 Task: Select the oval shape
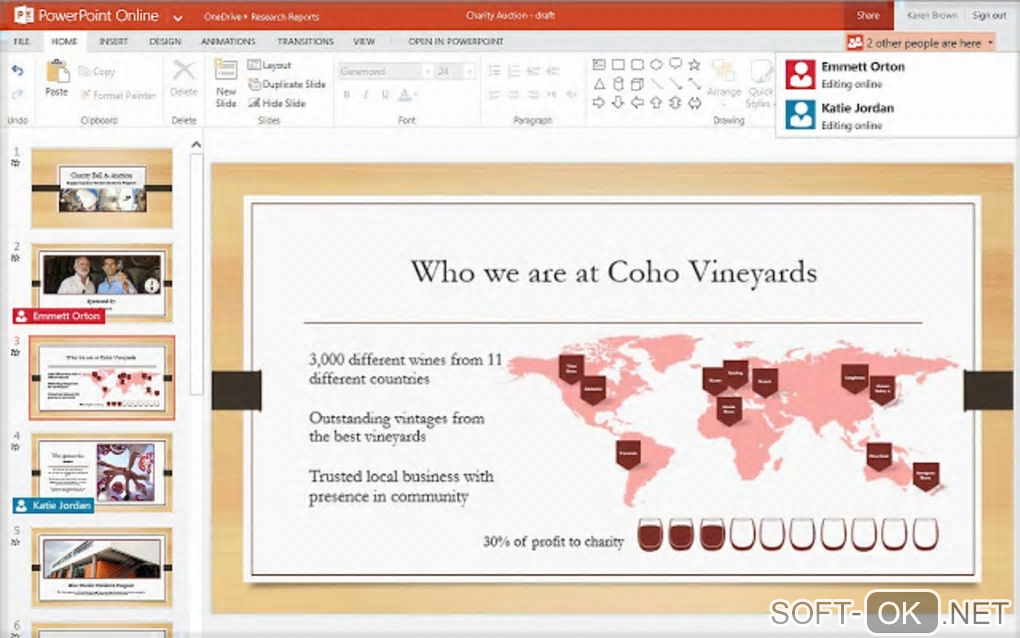(656, 64)
